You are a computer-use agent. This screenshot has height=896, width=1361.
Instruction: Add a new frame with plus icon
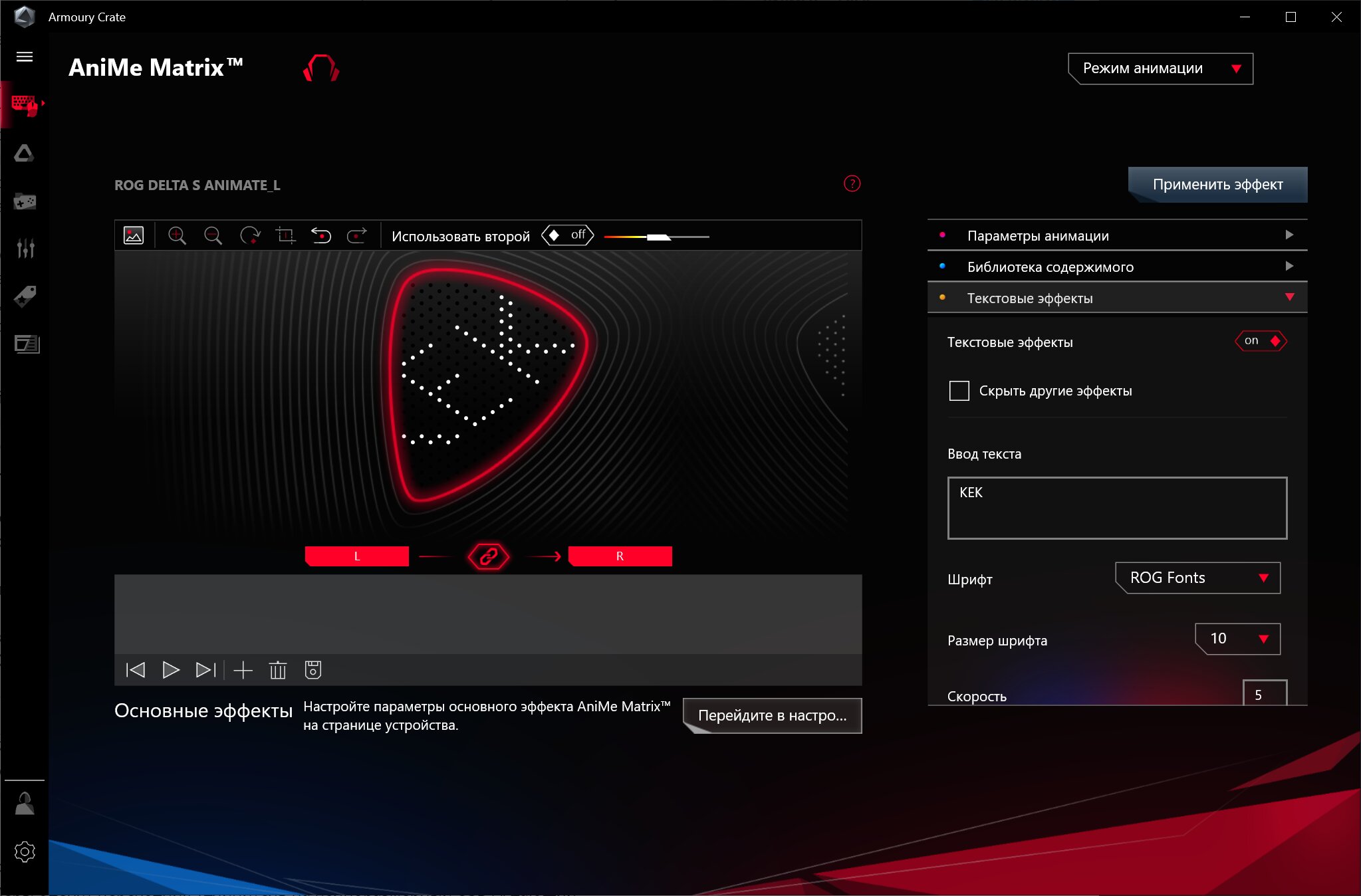243,670
